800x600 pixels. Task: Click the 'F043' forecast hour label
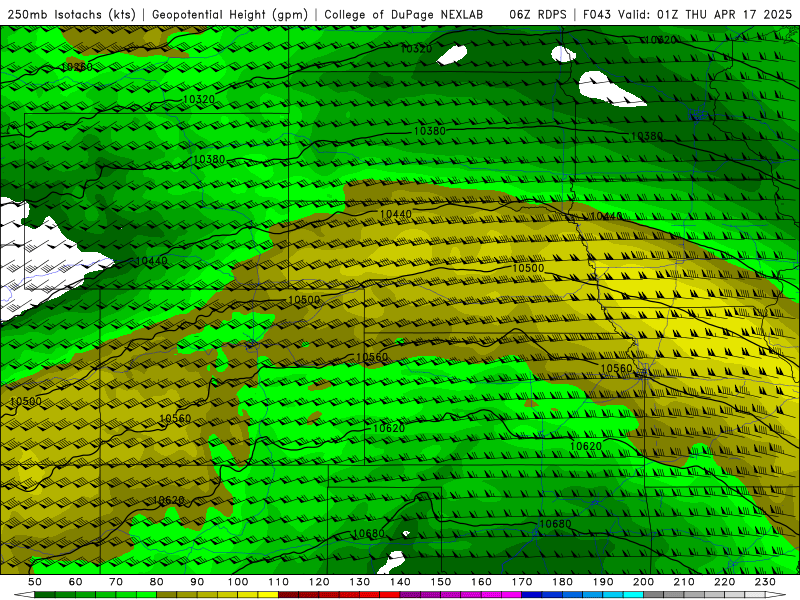(x=597, y=14)
